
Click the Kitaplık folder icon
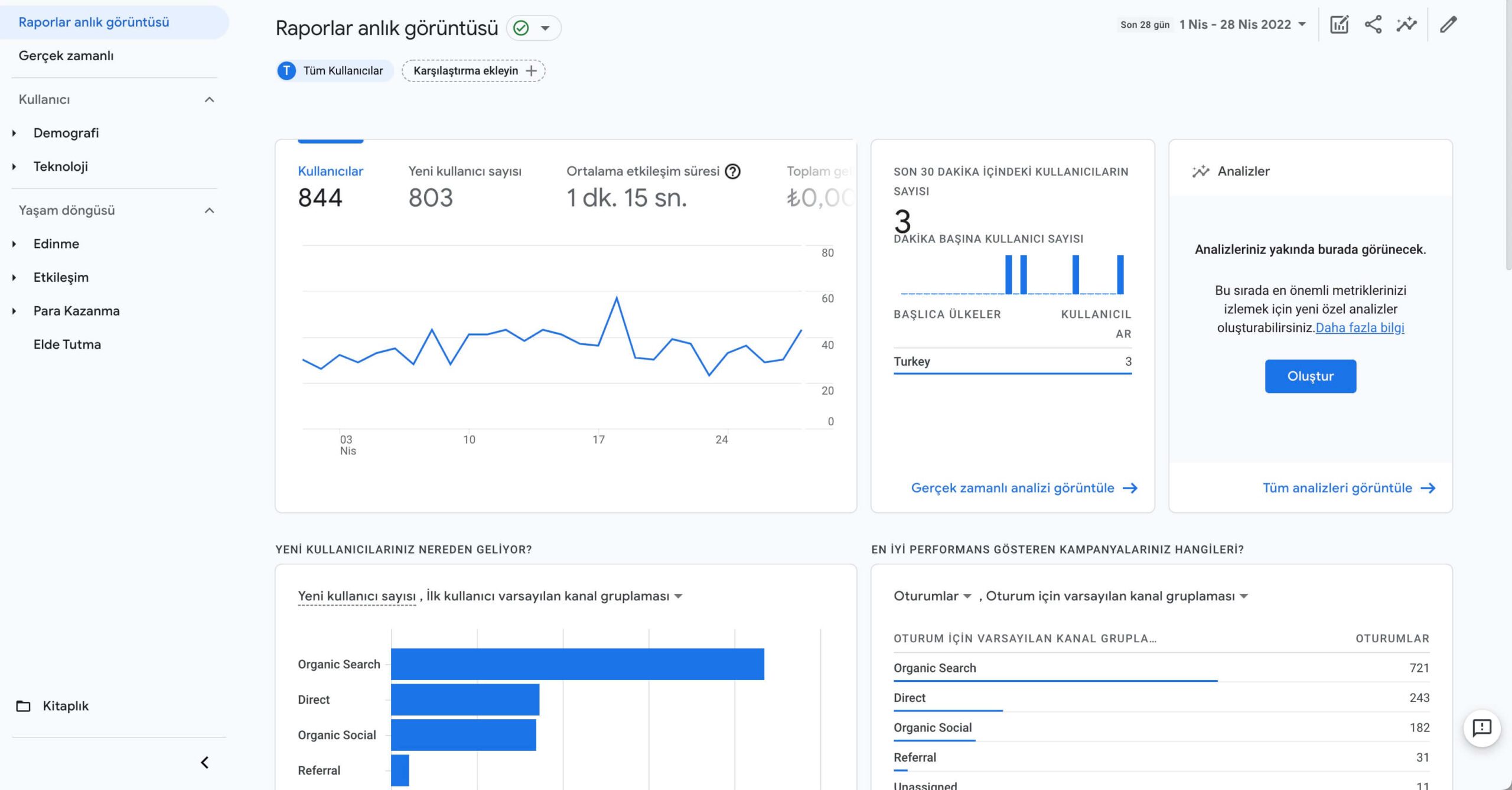[23, 706]
